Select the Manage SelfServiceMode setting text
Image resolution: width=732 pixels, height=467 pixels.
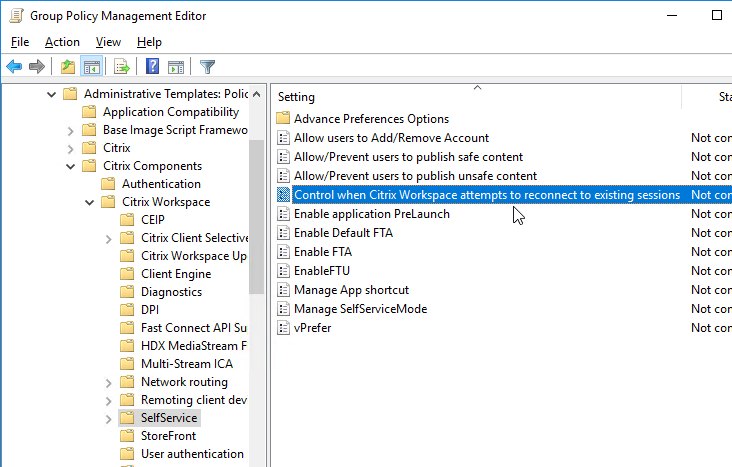(360, 309)
